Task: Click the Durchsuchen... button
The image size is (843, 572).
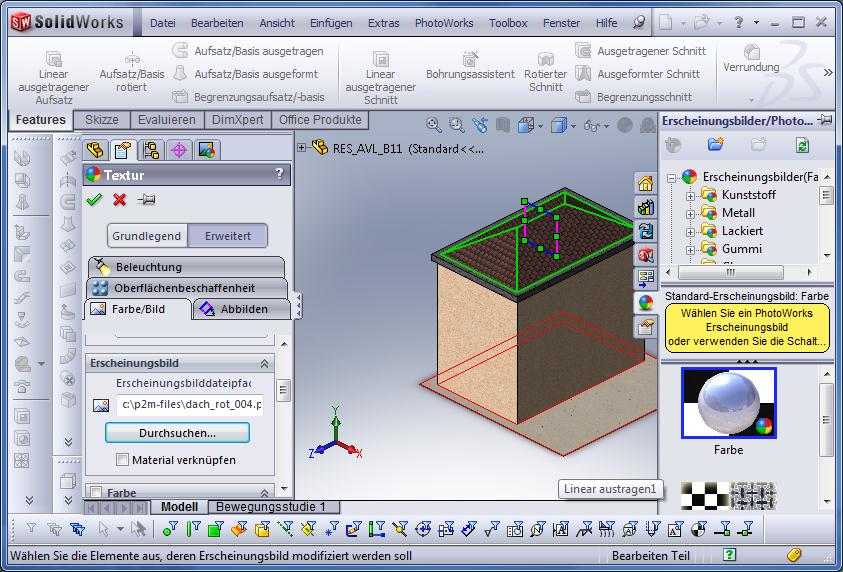Action: [177, 433]
